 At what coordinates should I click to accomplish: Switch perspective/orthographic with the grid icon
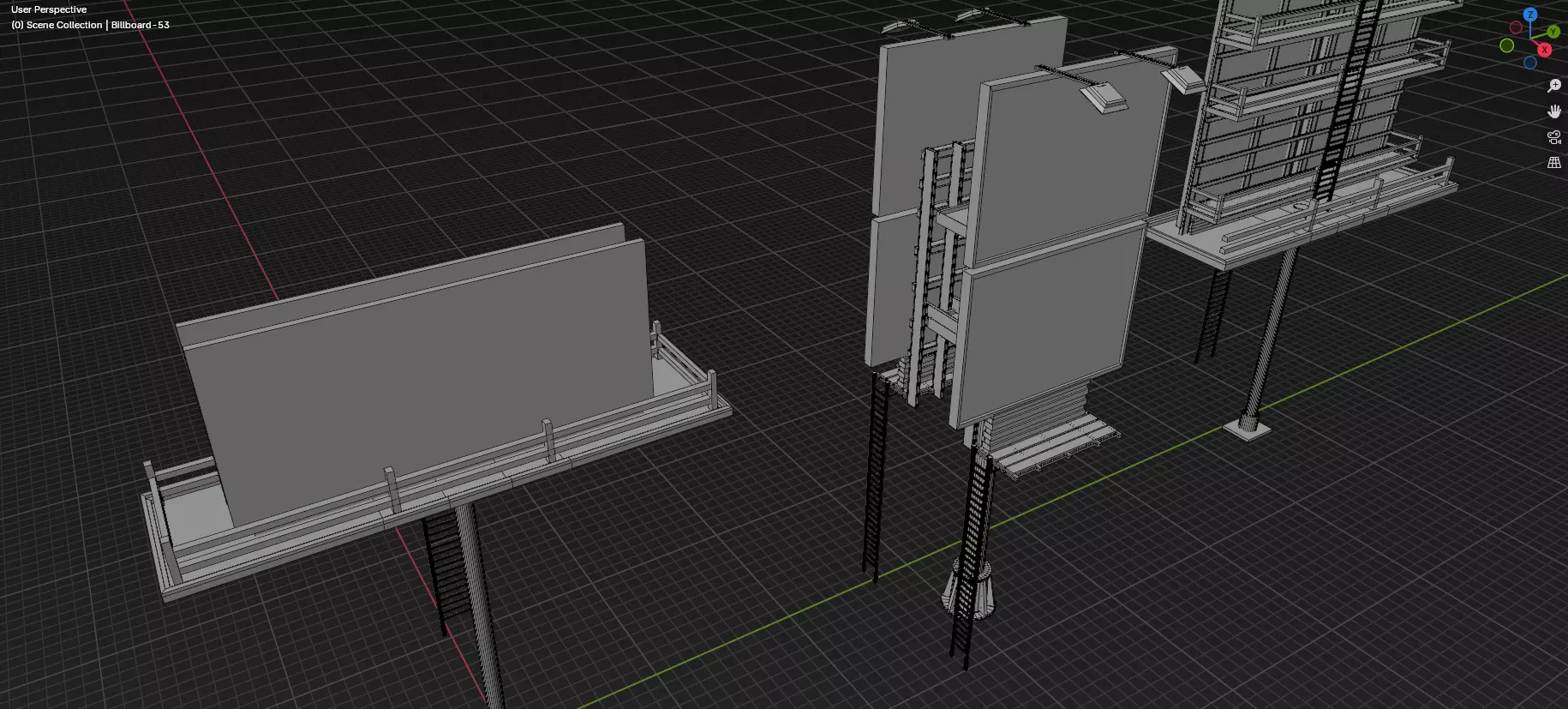coord(1554,163)
